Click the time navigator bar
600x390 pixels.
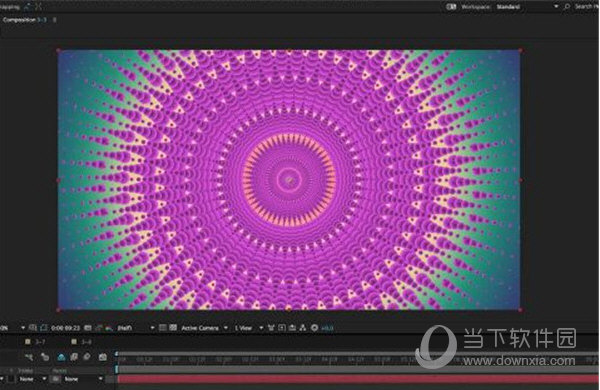(x=359, y=354)
